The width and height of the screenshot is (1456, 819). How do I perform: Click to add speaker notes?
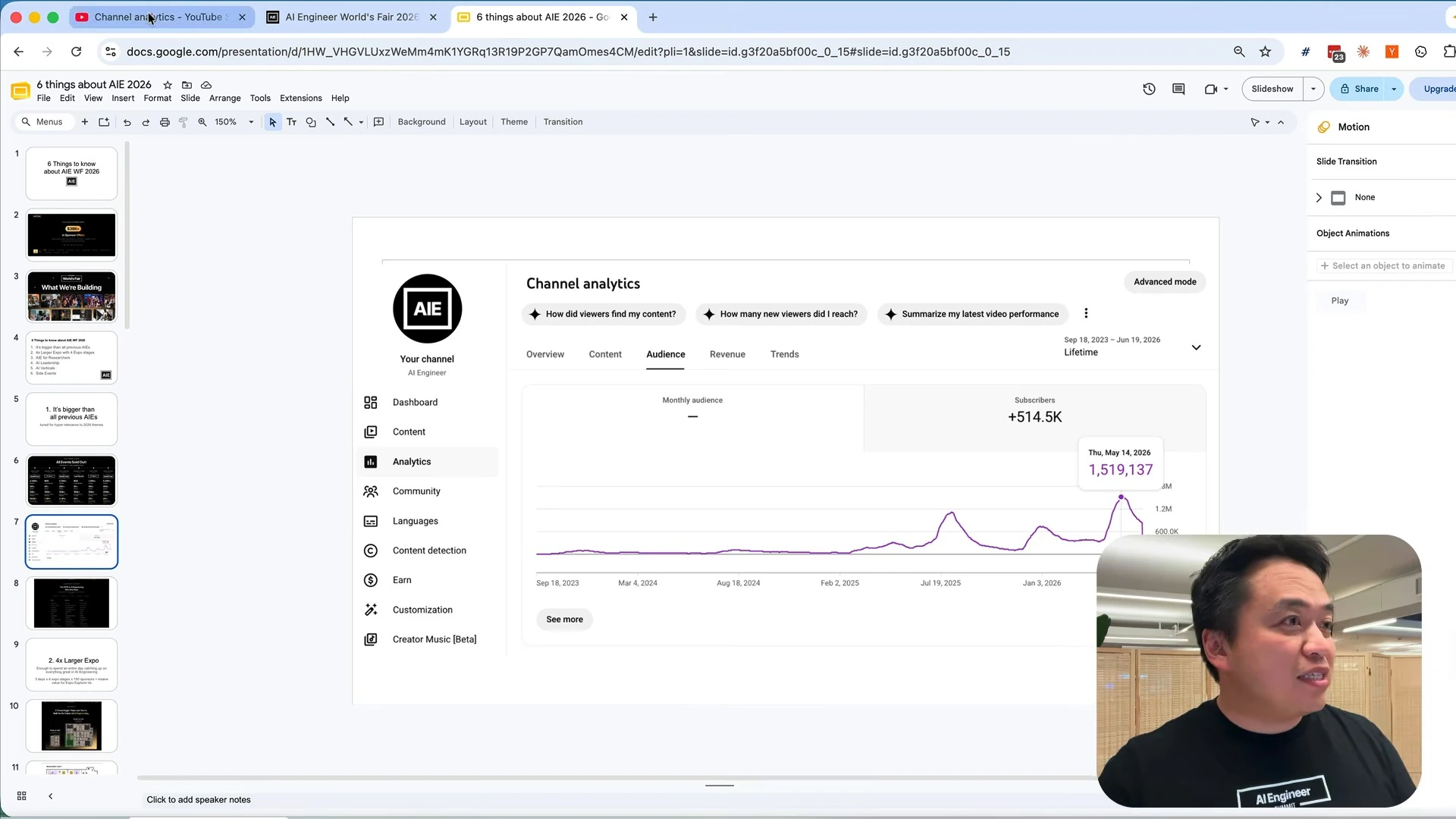[x=199, y=800]
